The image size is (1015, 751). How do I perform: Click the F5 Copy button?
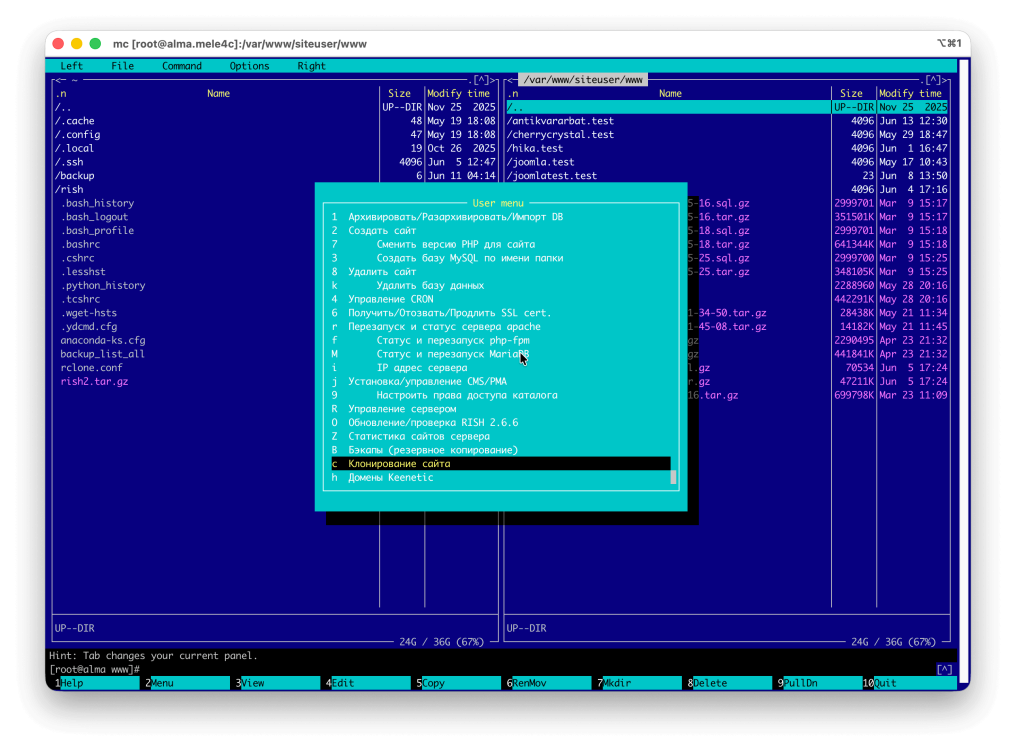coord(460,683)
